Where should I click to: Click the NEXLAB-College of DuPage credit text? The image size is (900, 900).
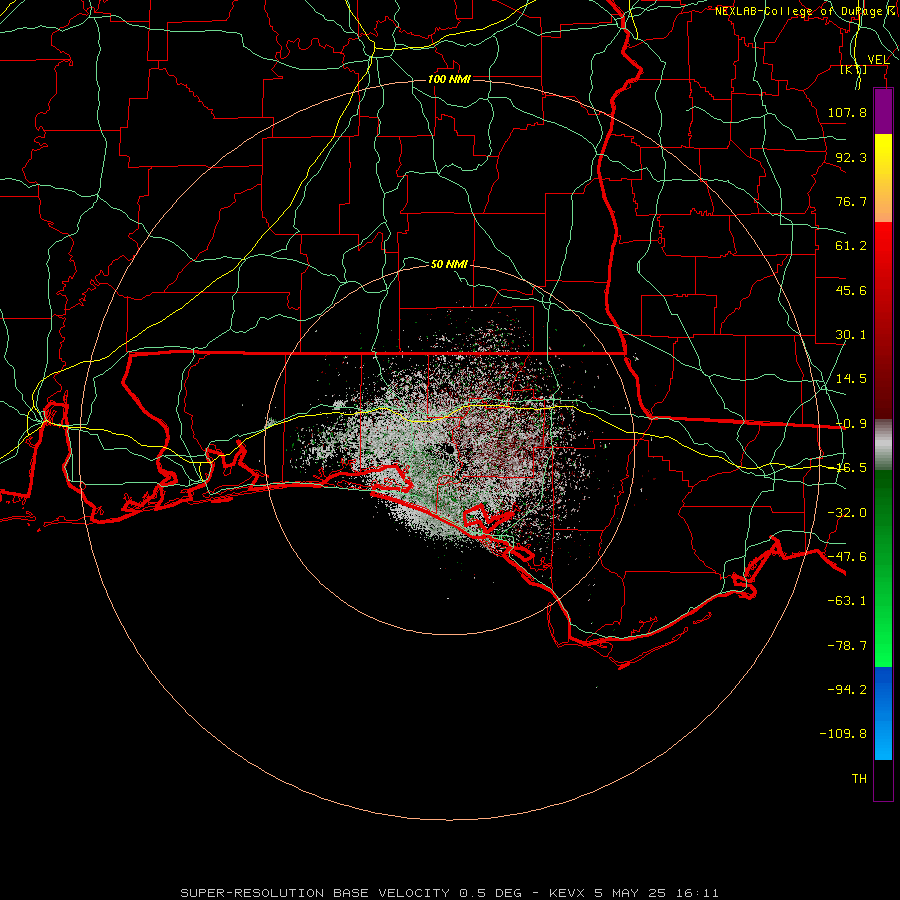click(x=806, y=10)
